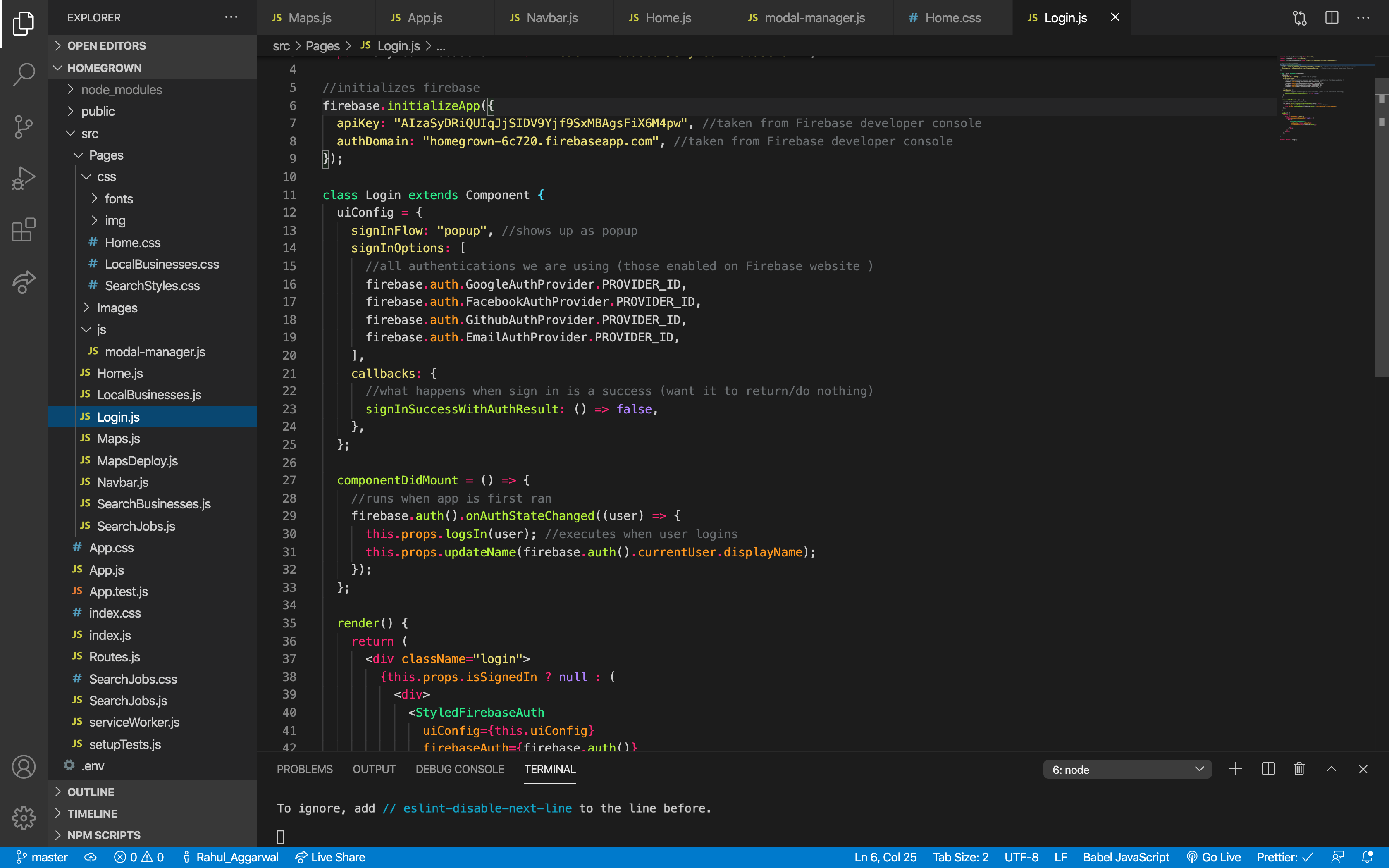Click the Split Editor Right icon
The height and width of the screenshot is (868, 1389).
1332,18
